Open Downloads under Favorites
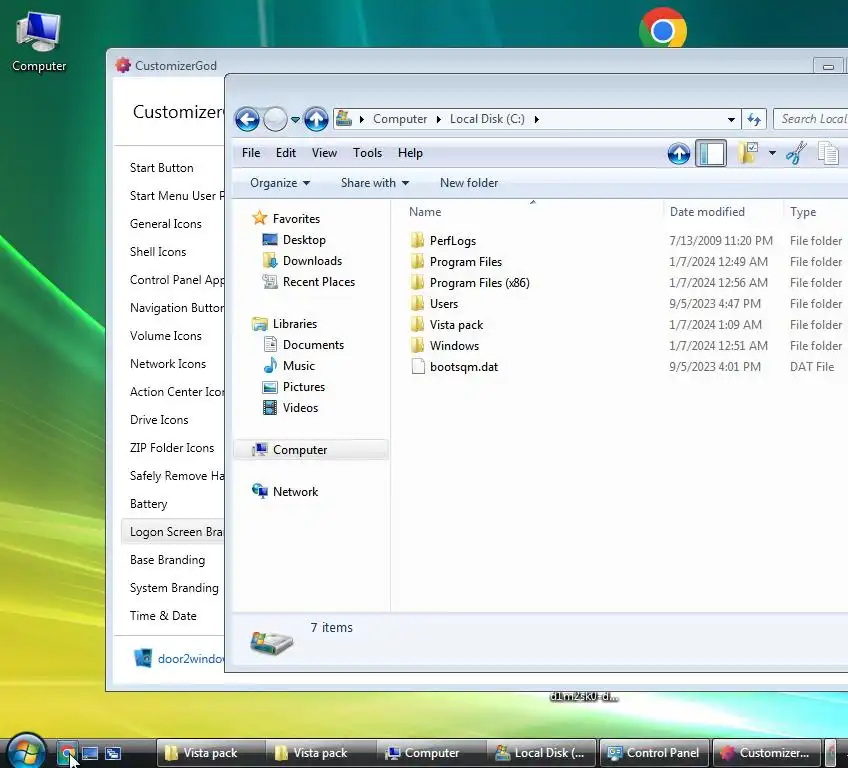 312,261
